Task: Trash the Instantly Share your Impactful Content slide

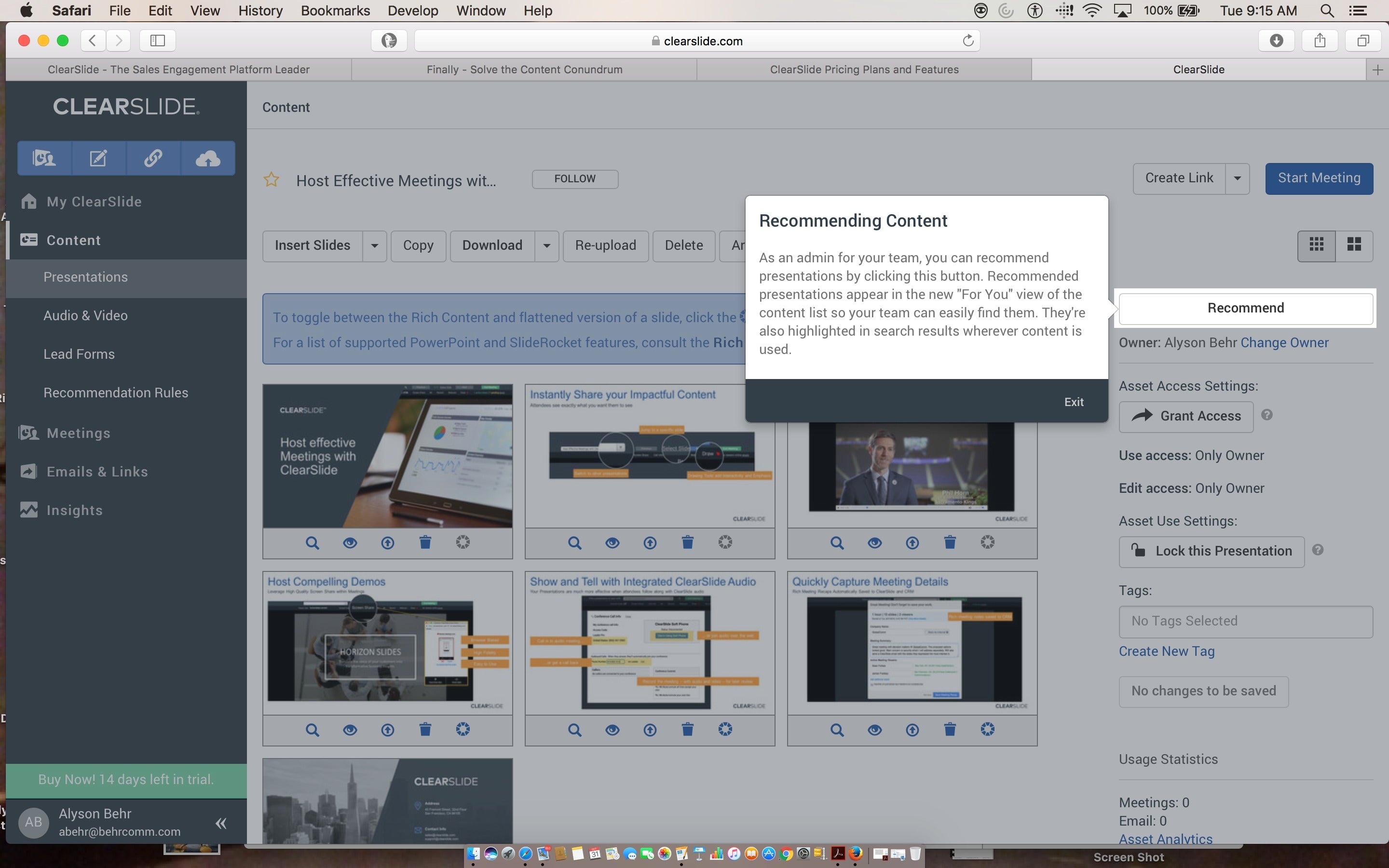Action: coord(687,542)
